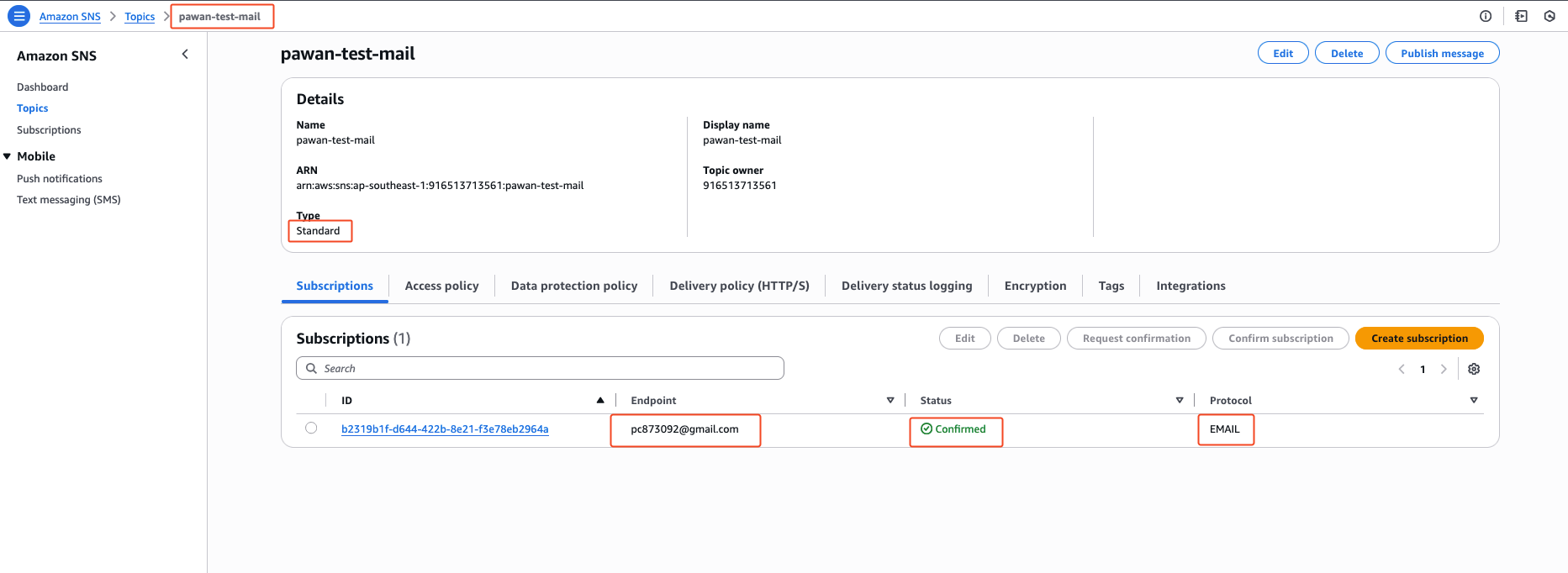Click the topic ARN value text
This screenshot has height=573, width=1568.
[x=440, y=186]
